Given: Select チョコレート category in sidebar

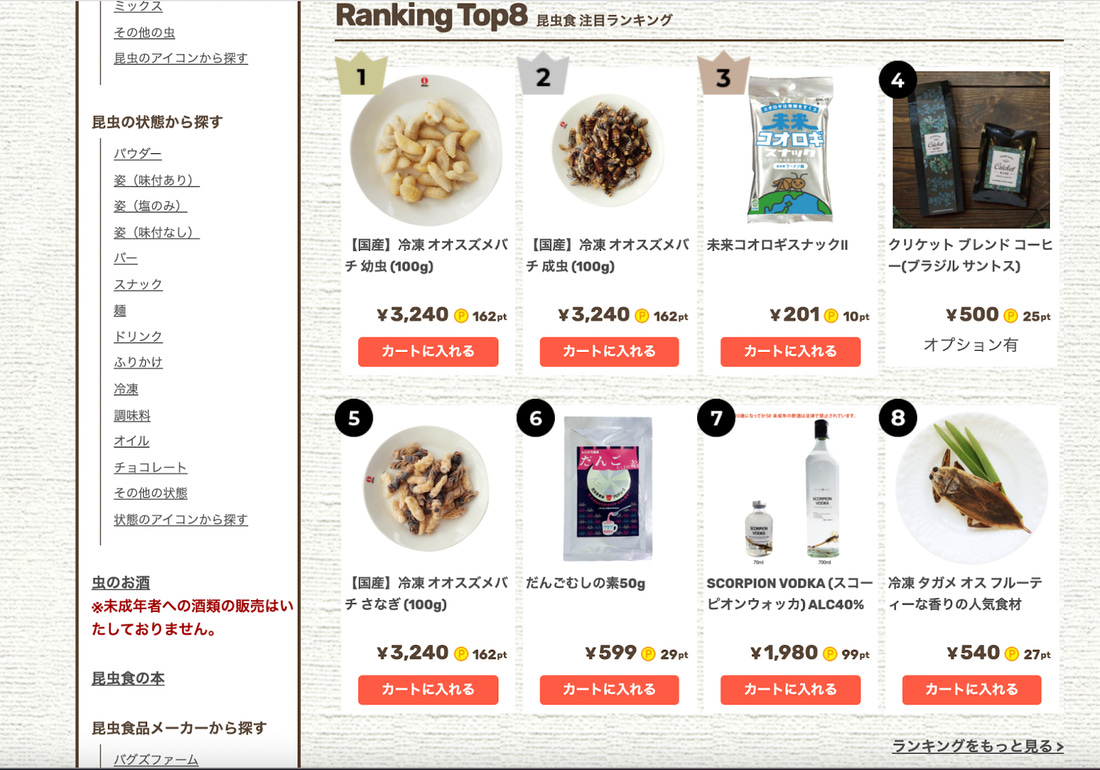Looking at the screenshot, I should pos(150,467).
